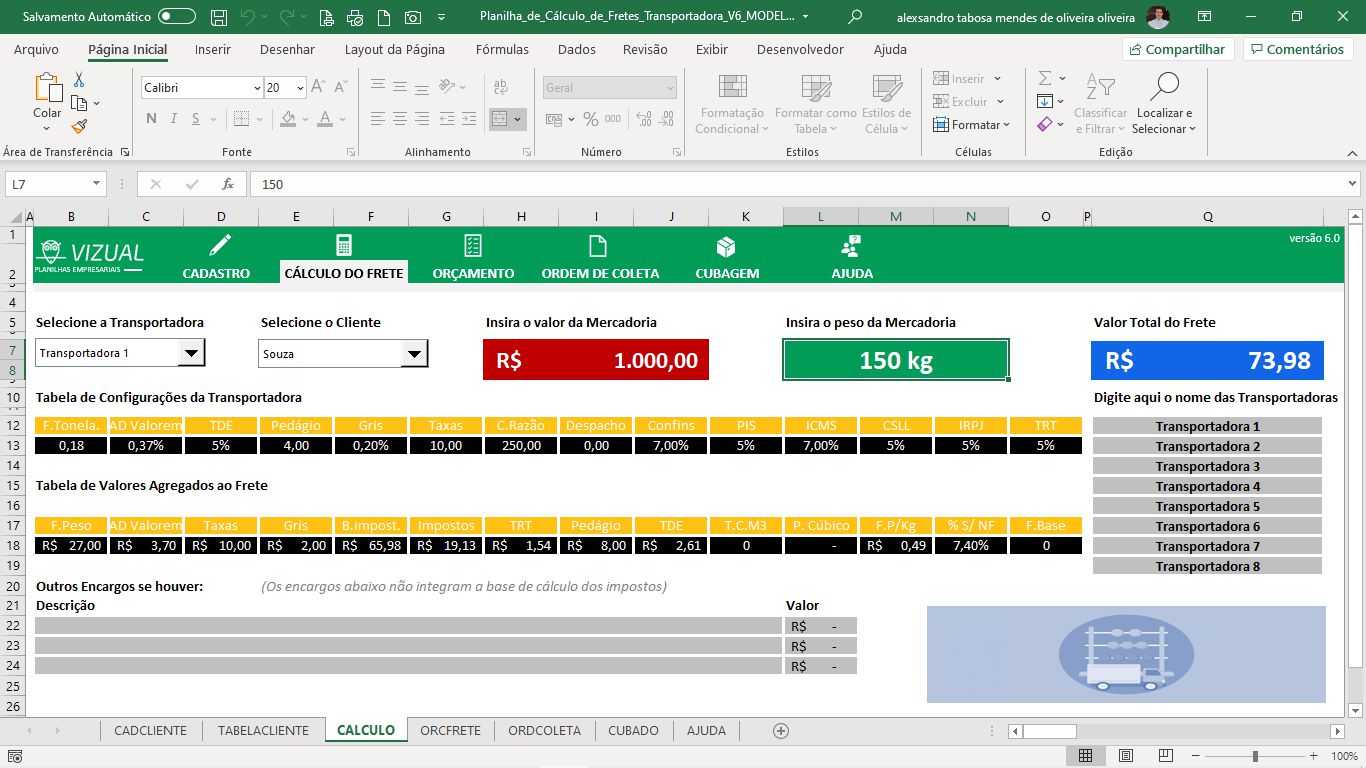Click the Undo arrow icon
The height and width of the screenshot is (768, 1366).
[x=247, y=16]
